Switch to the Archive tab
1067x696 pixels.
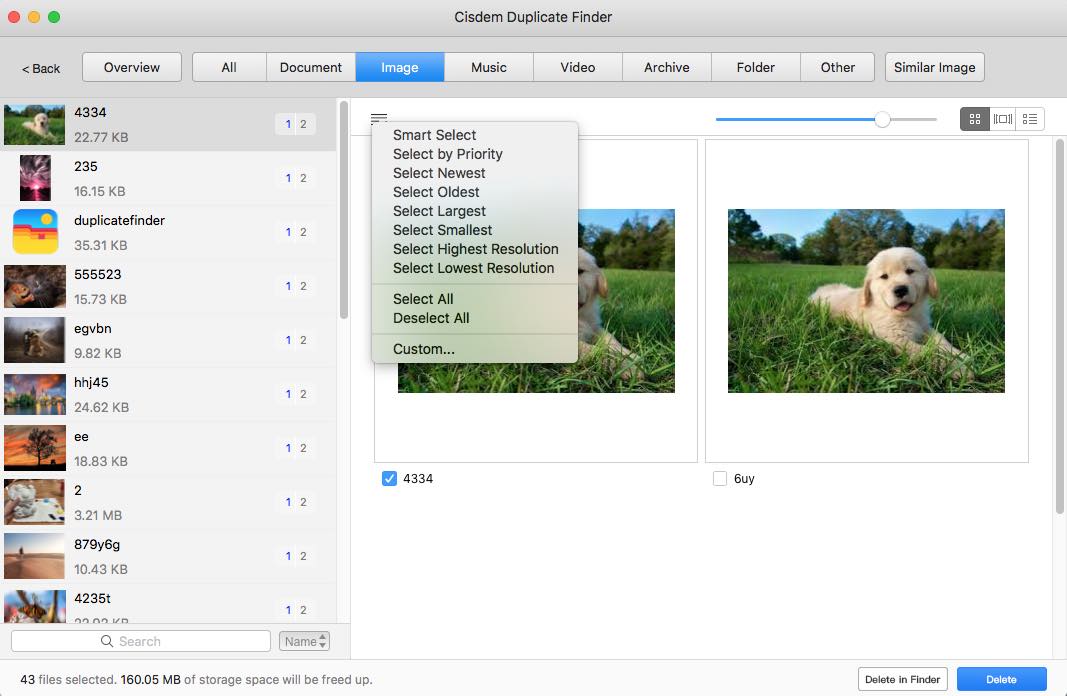pyautogui.click(x=667, y=67)
